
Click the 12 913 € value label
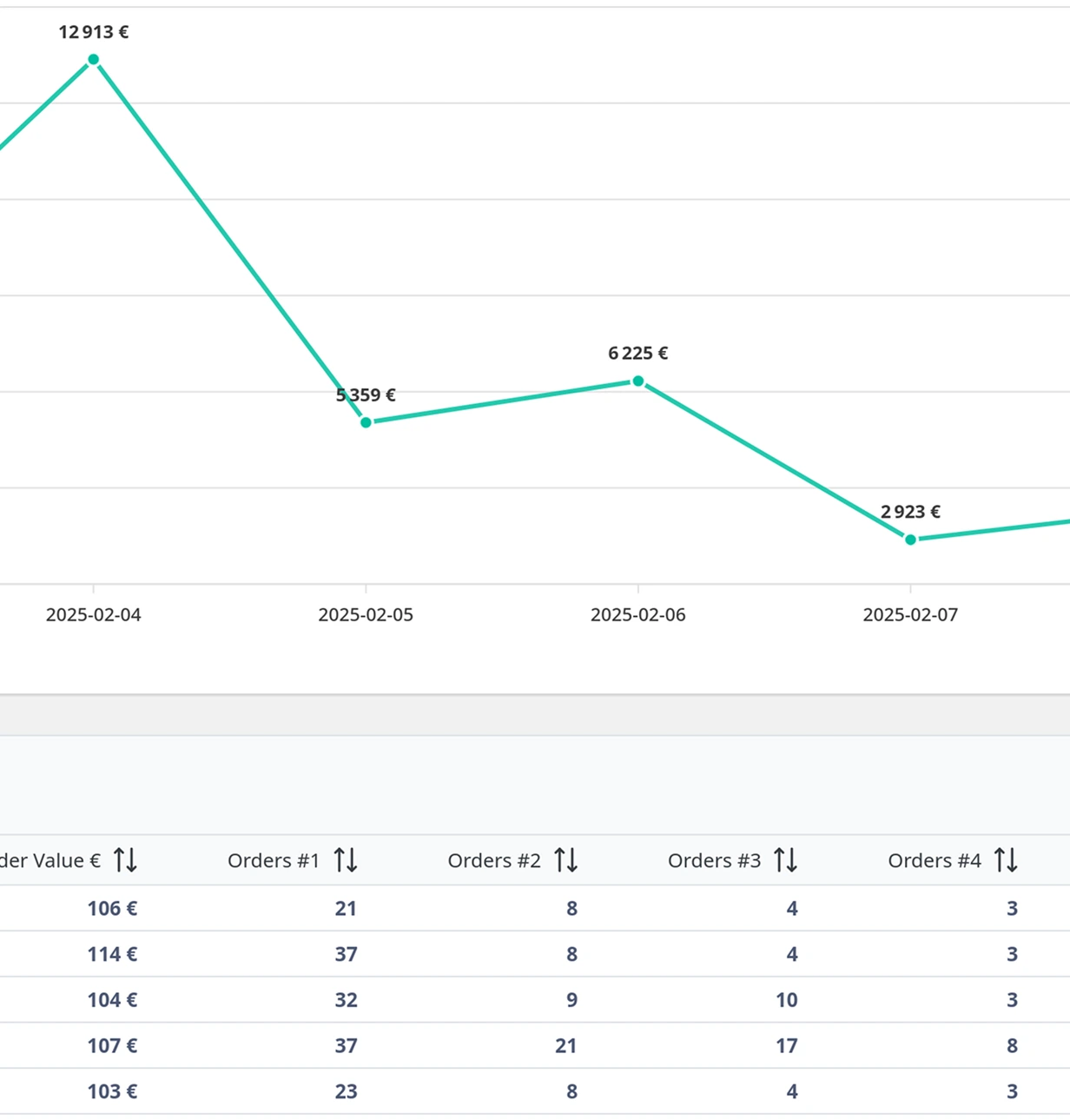pos(94,32)
